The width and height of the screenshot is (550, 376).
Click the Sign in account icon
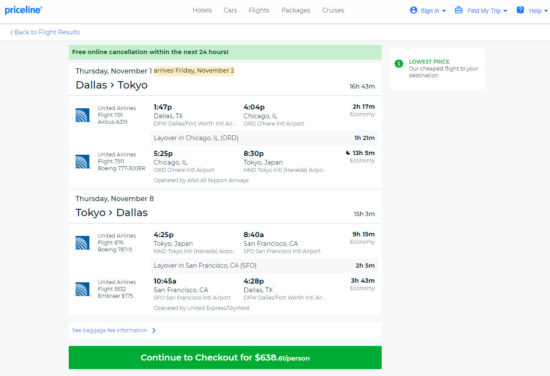point(414,10)
